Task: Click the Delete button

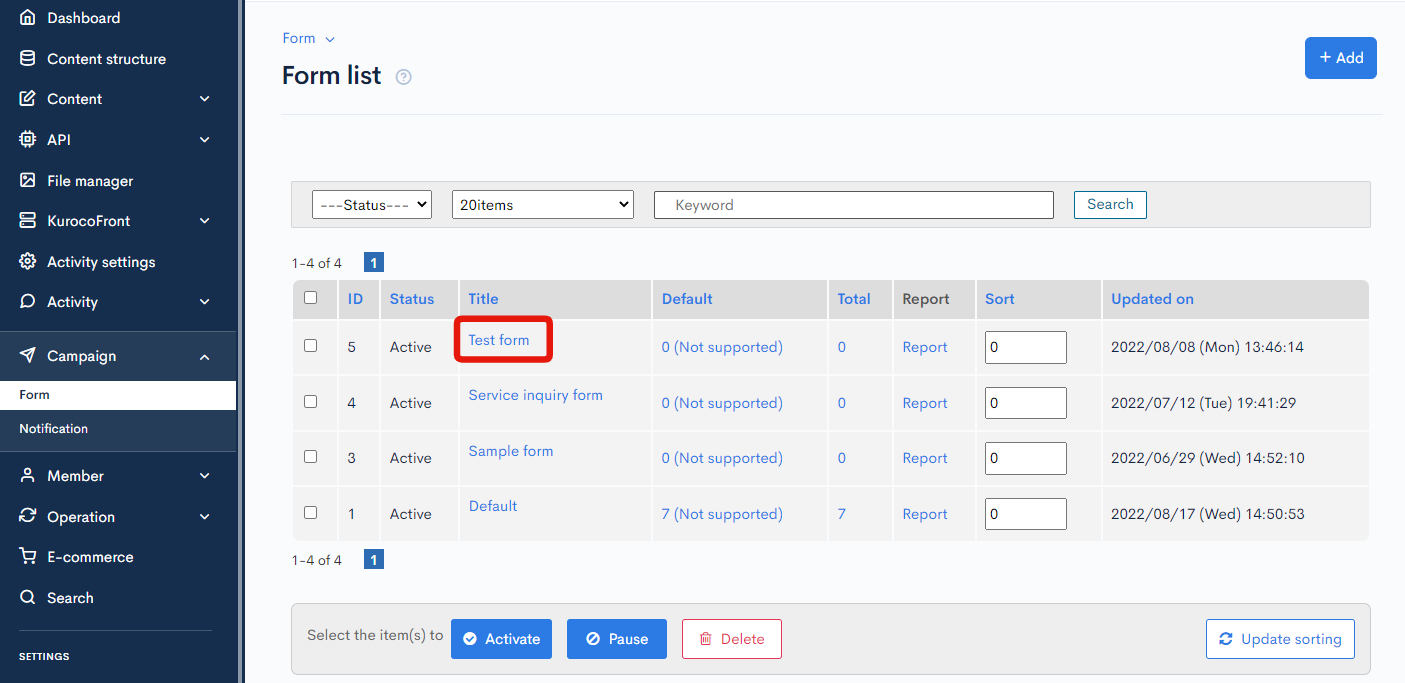Action: point(732,639)
